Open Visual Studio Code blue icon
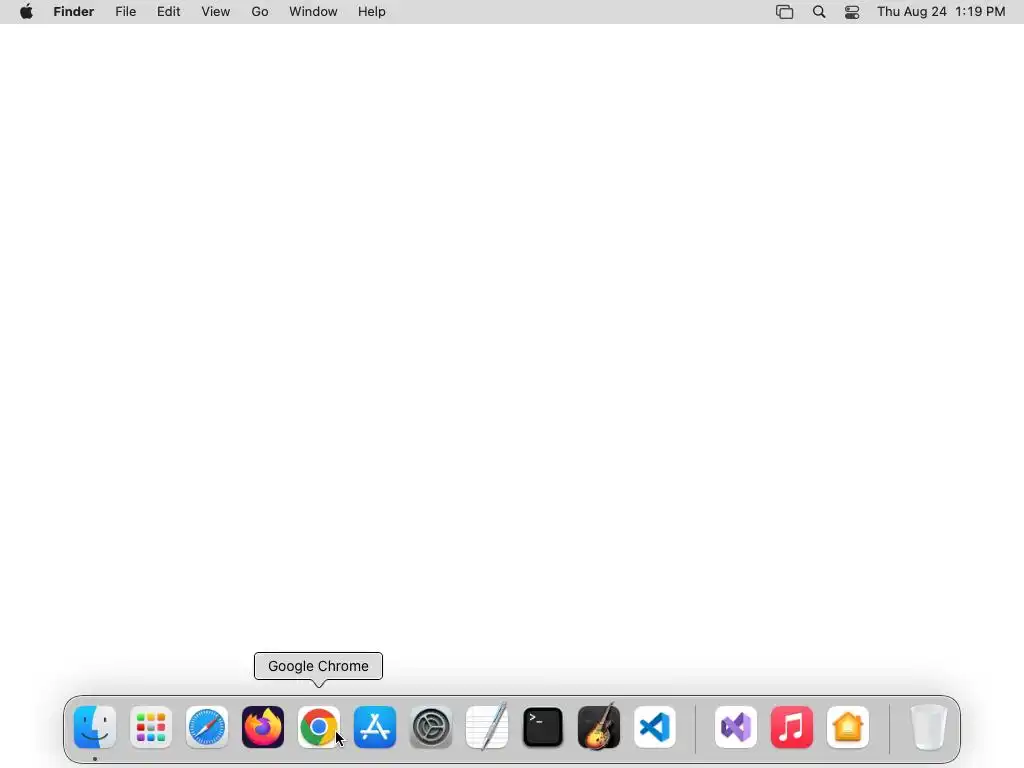This screenshot has width=1024, height=768. click(x=655, y=727)
